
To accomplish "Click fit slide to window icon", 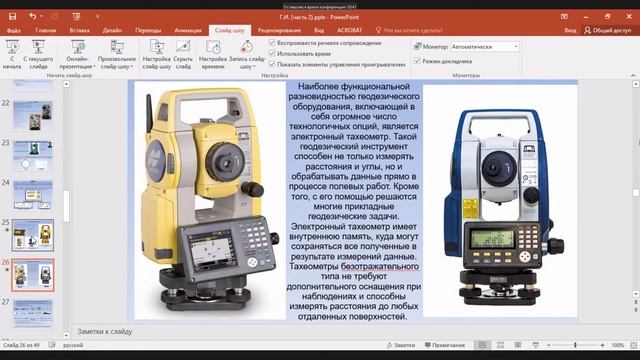I will coord(633,345).
